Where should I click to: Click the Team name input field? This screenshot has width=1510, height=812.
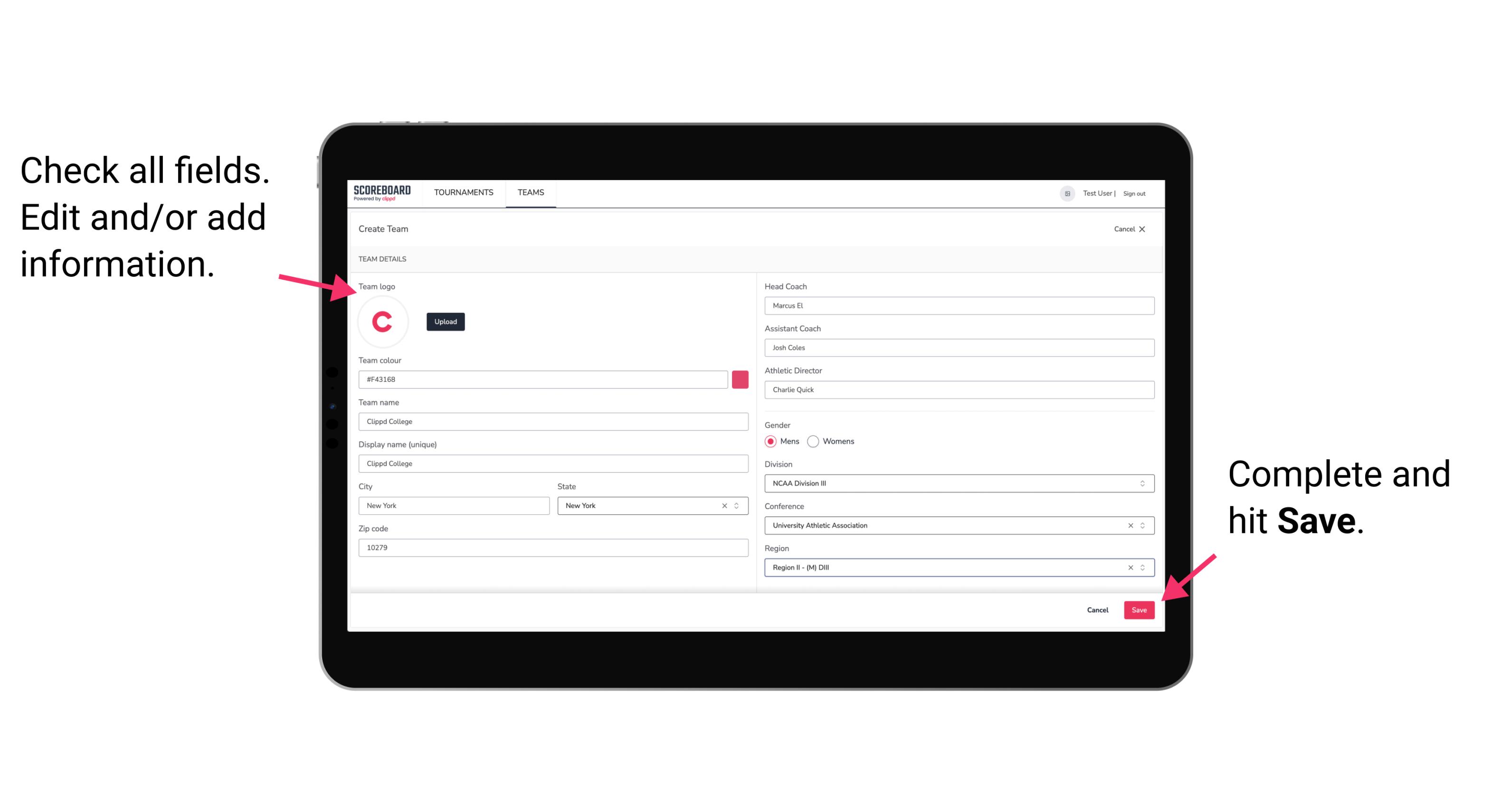[553, 421]
